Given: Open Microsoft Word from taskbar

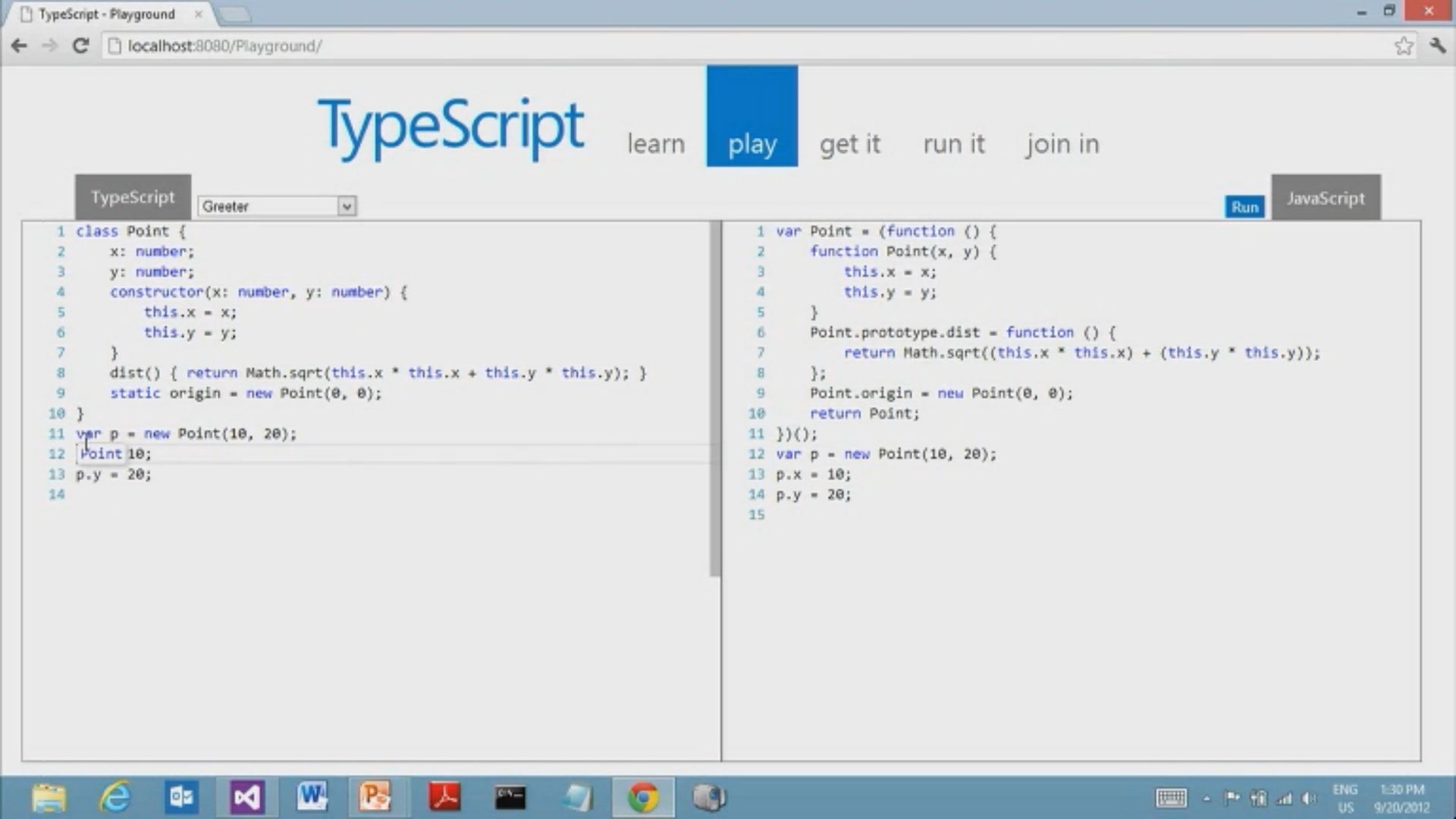Looking at the screenshot, I should click(312, 797).
